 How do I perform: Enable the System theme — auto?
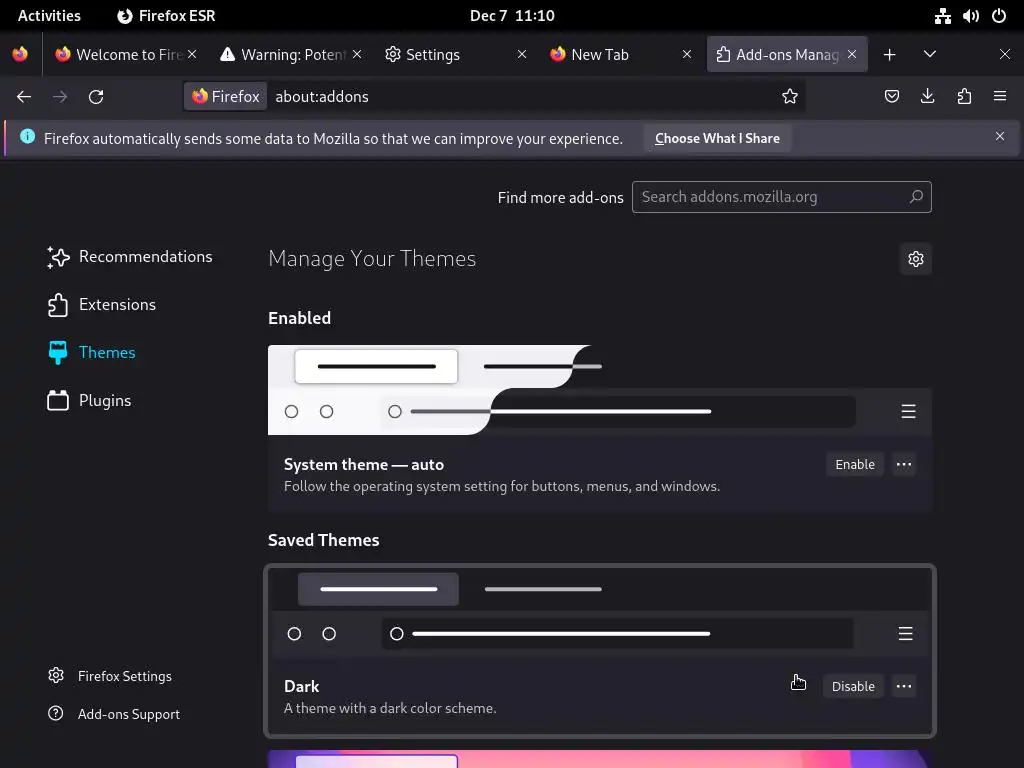[855, 464]
